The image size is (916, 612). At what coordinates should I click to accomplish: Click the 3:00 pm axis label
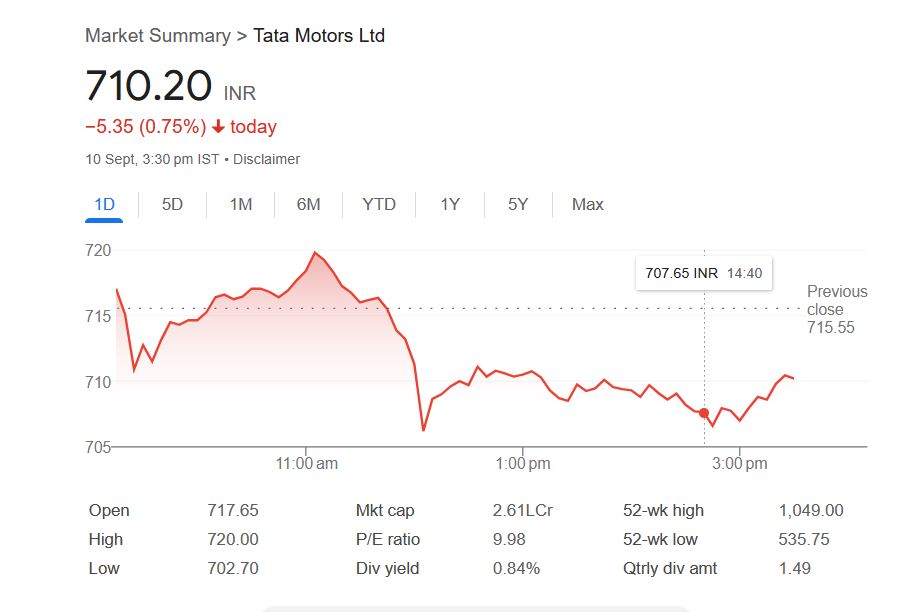coord(740,464)
